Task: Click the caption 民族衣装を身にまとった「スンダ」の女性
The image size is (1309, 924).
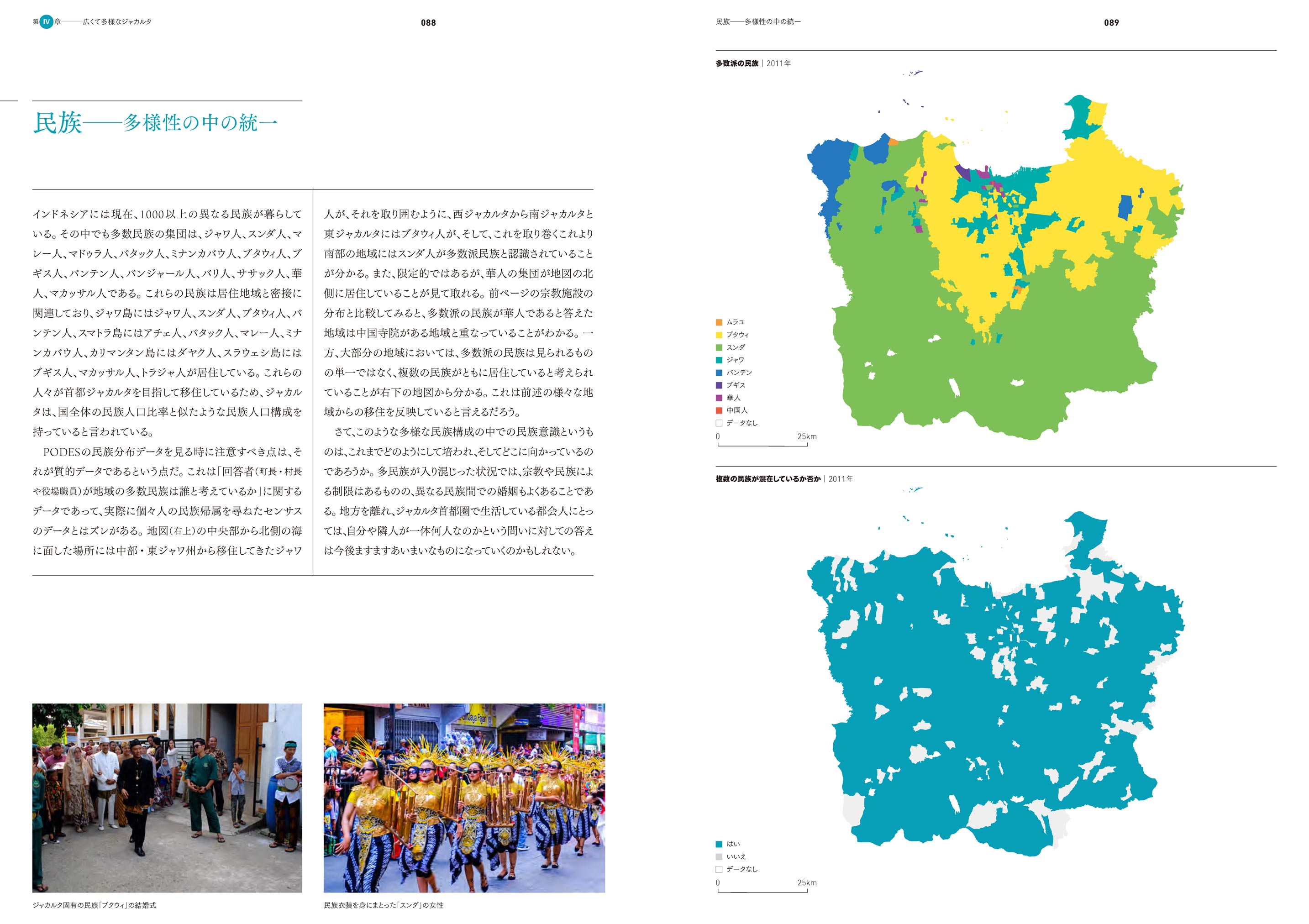Action: (x=383, y=905)
